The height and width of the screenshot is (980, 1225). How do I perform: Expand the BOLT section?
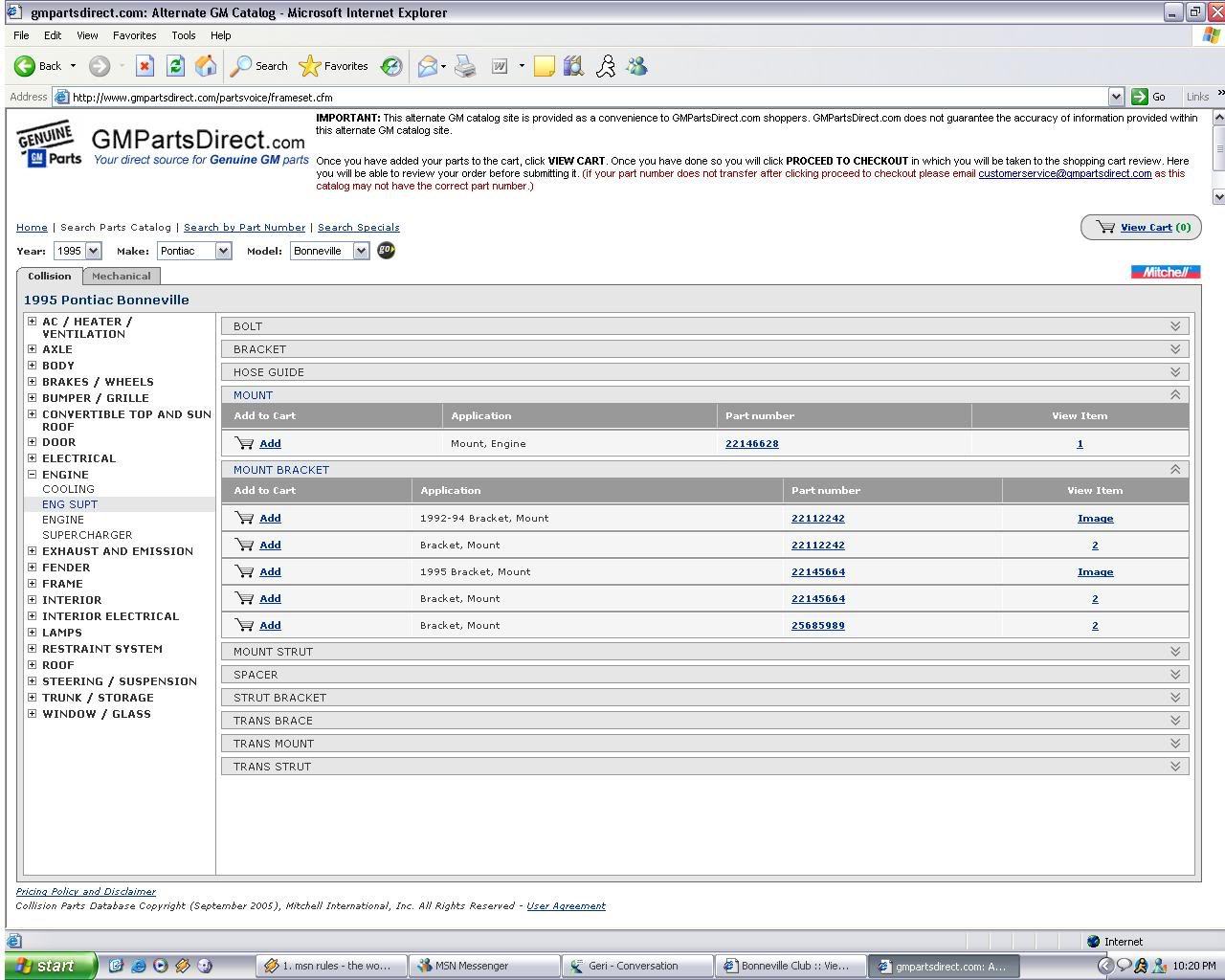tap(1175, 326)
